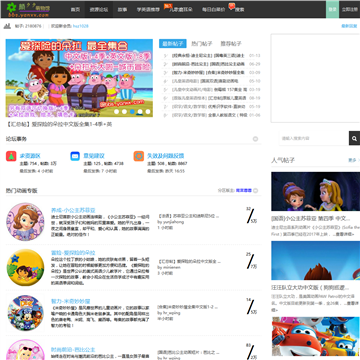Open last poster yunjiahong's profile
The height and width of the screenshot is (360, 360).
171,222
